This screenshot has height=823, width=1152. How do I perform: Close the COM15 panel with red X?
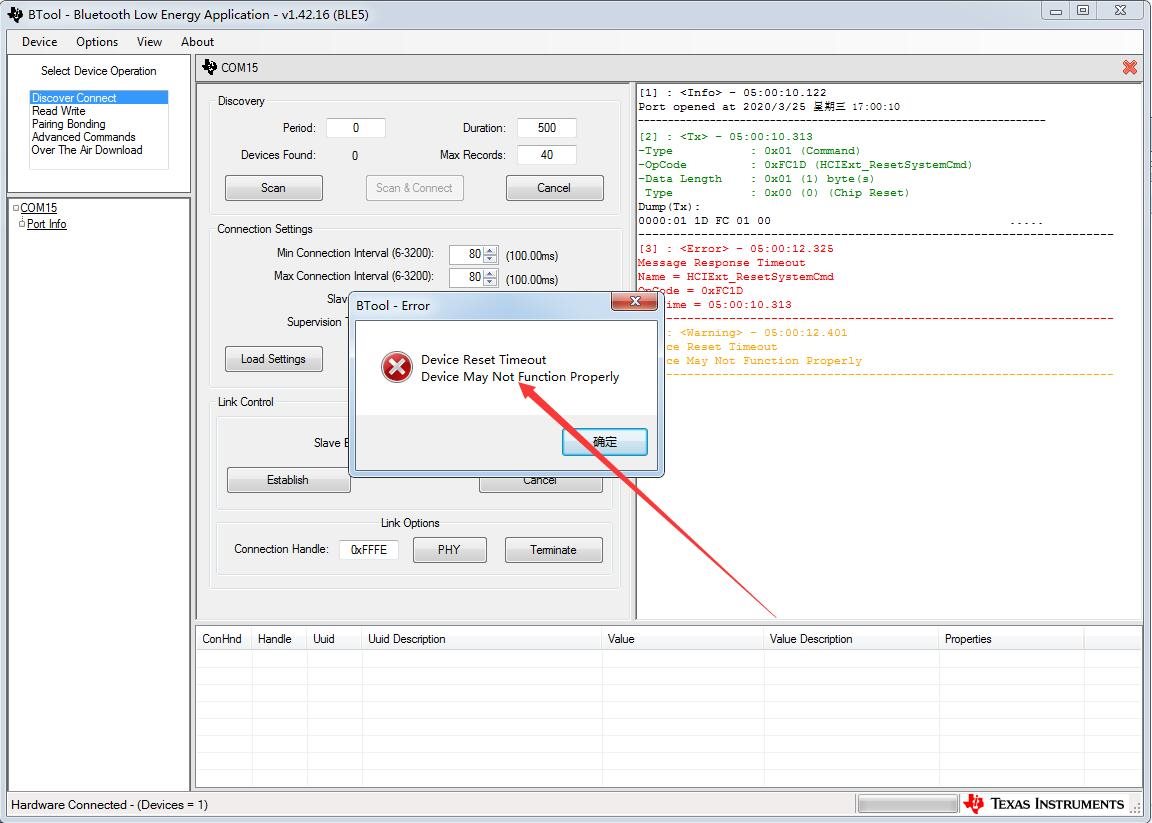pyautogui.click(x=1129, y=68)
